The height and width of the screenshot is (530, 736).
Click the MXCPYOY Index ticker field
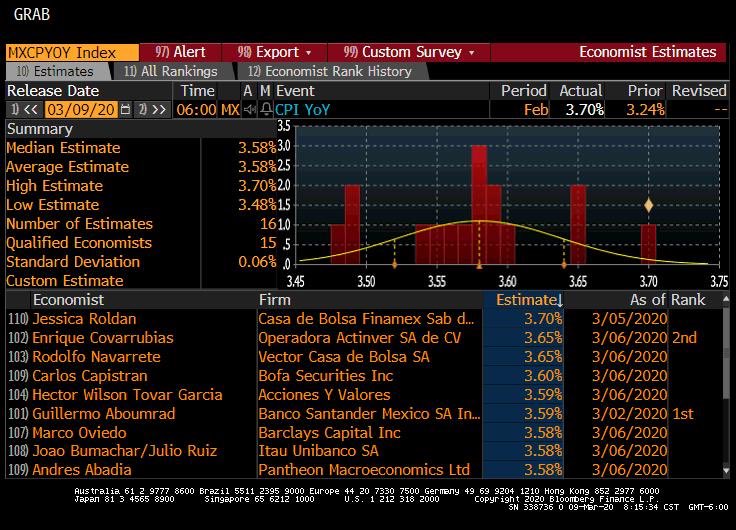point(72,52)
